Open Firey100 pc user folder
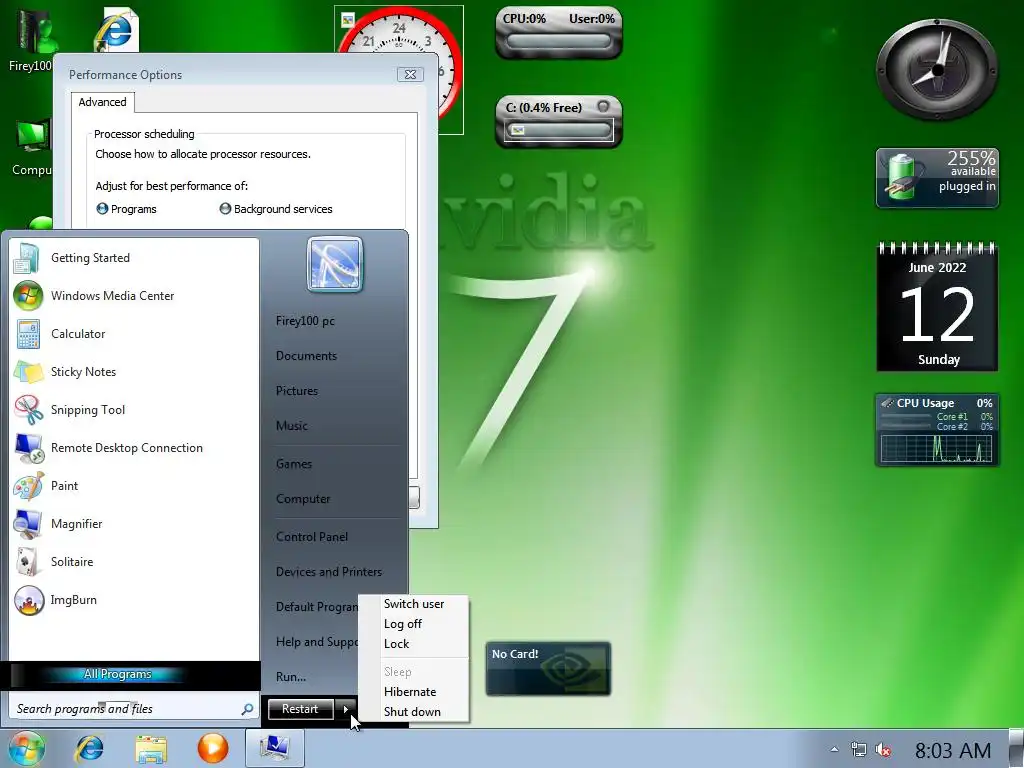This screenshot has width=1024, height=768. point(306,321)
